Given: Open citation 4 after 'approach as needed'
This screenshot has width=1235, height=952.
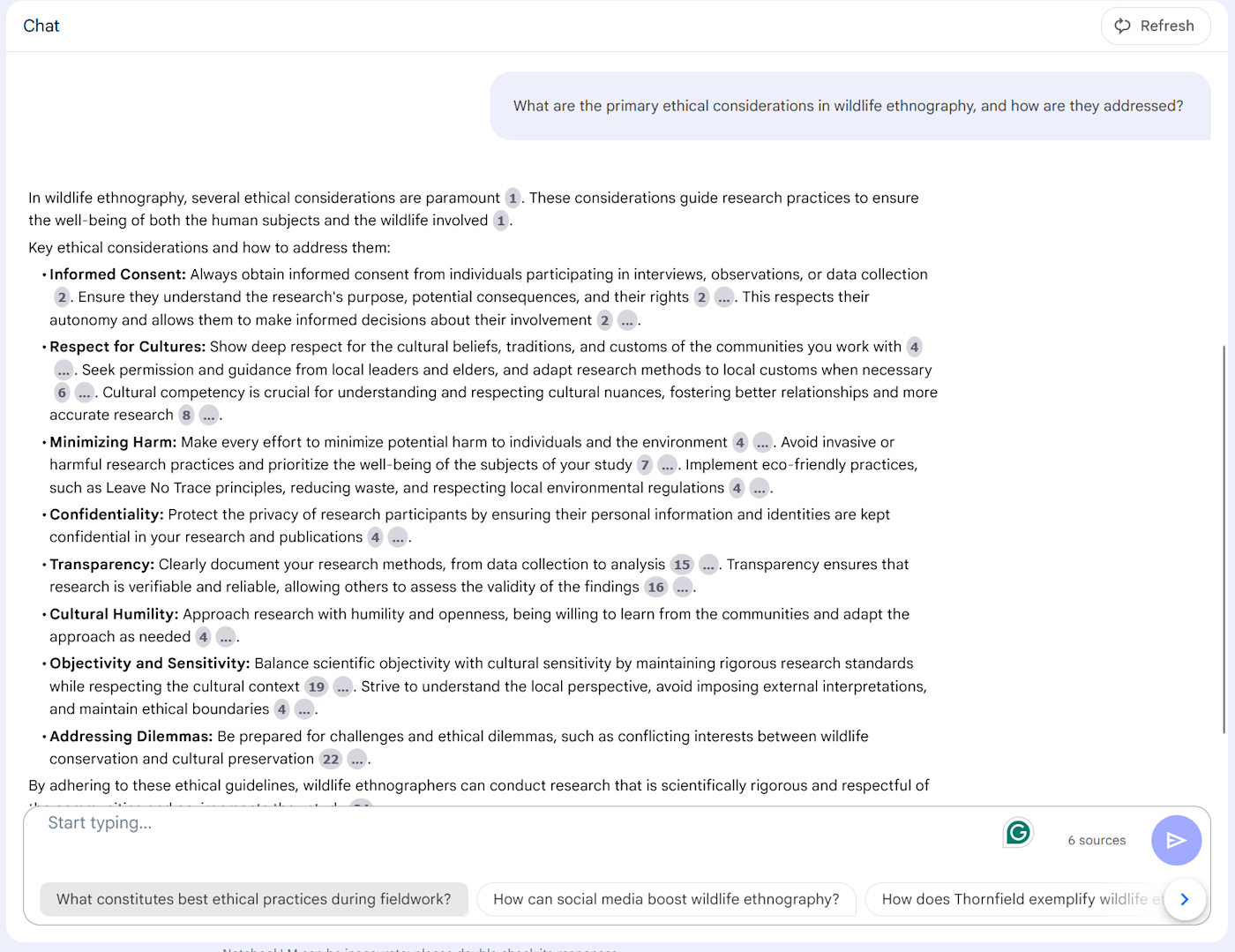Looking at the screenshot, I should click(x=203, y=637).
